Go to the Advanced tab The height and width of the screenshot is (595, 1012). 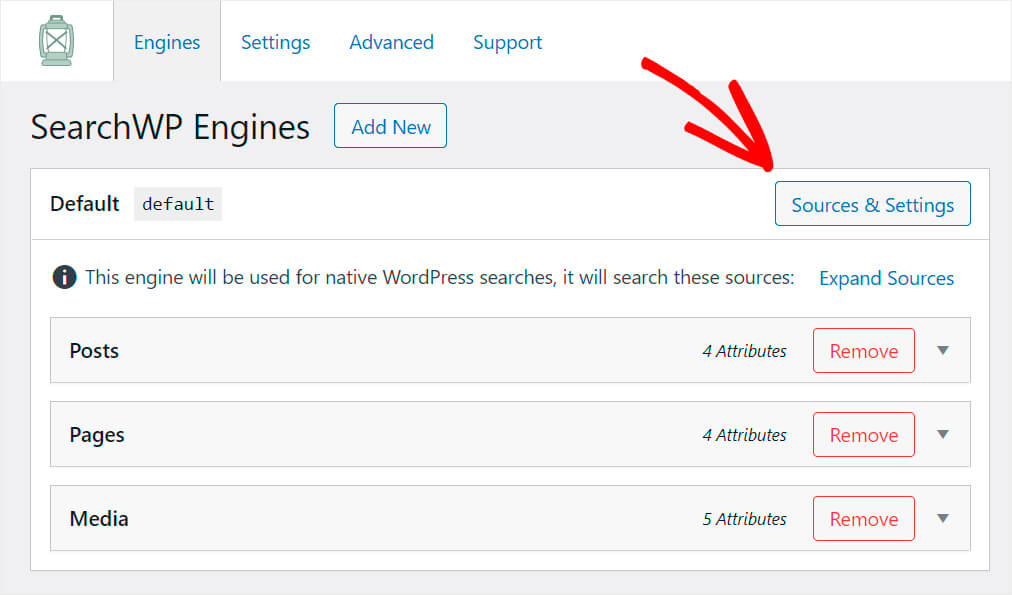[391, 42]
